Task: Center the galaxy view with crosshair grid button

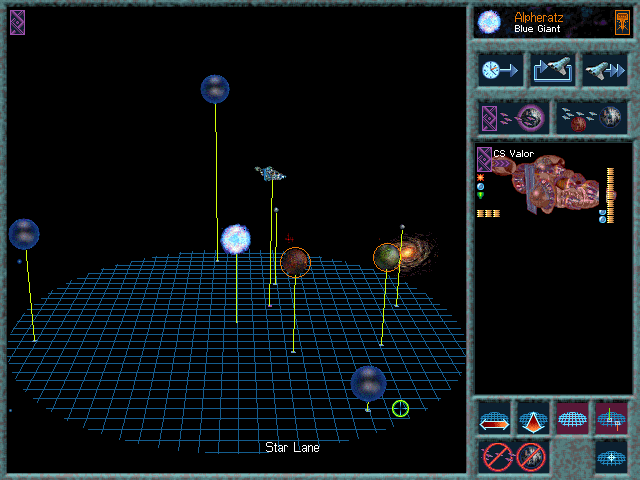Action: tap(611, 457)
